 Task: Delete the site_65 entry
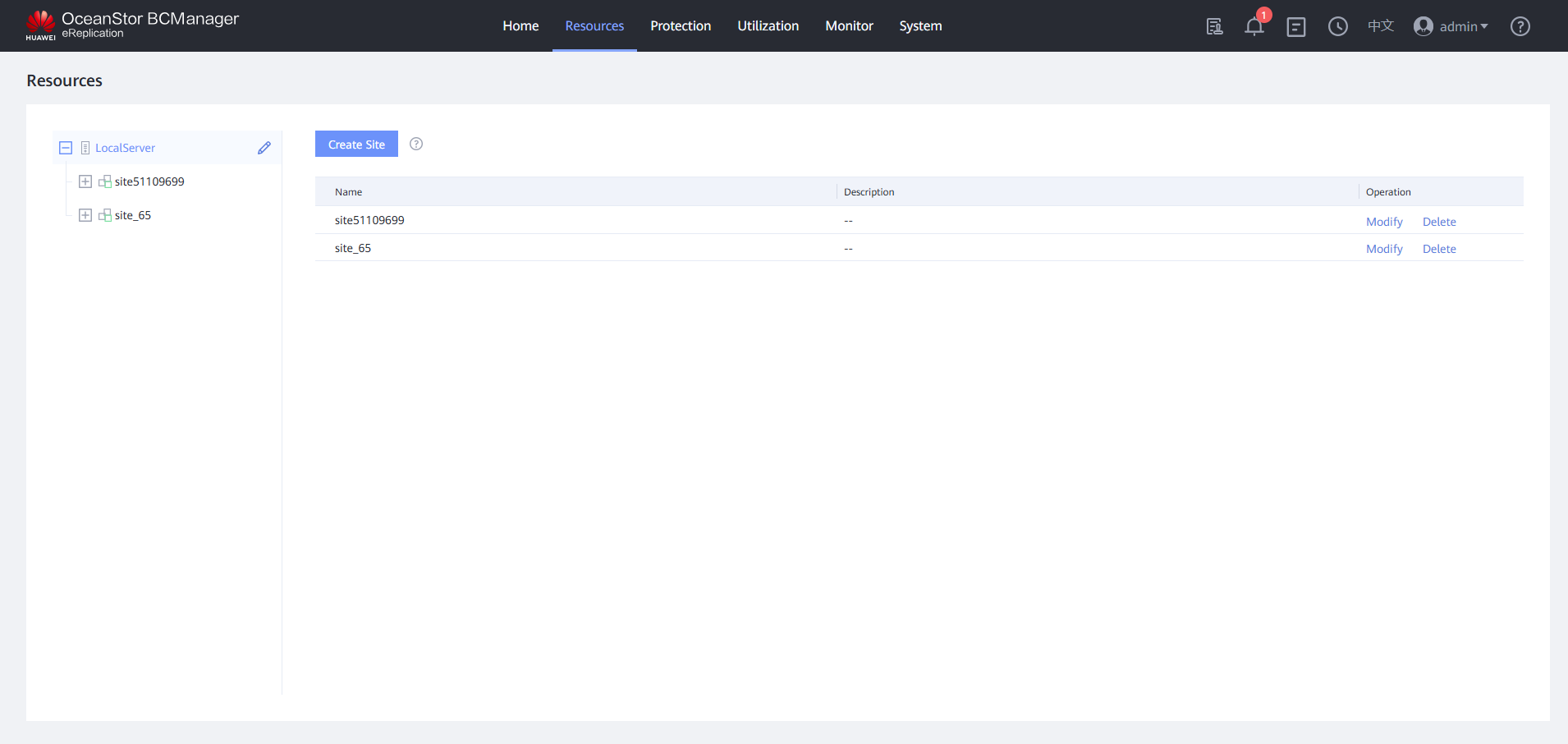pos(1439,249)
